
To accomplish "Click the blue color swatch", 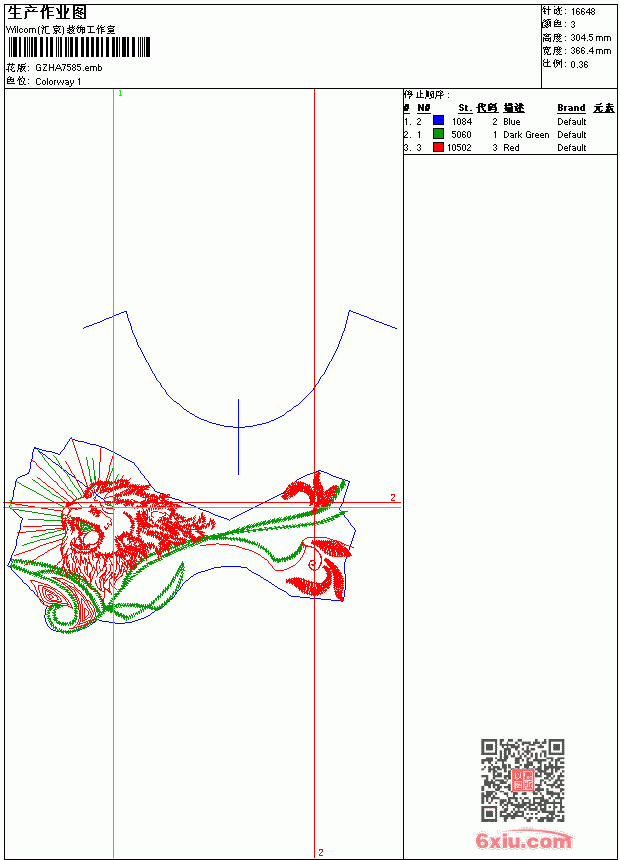I will pos(438,120).
